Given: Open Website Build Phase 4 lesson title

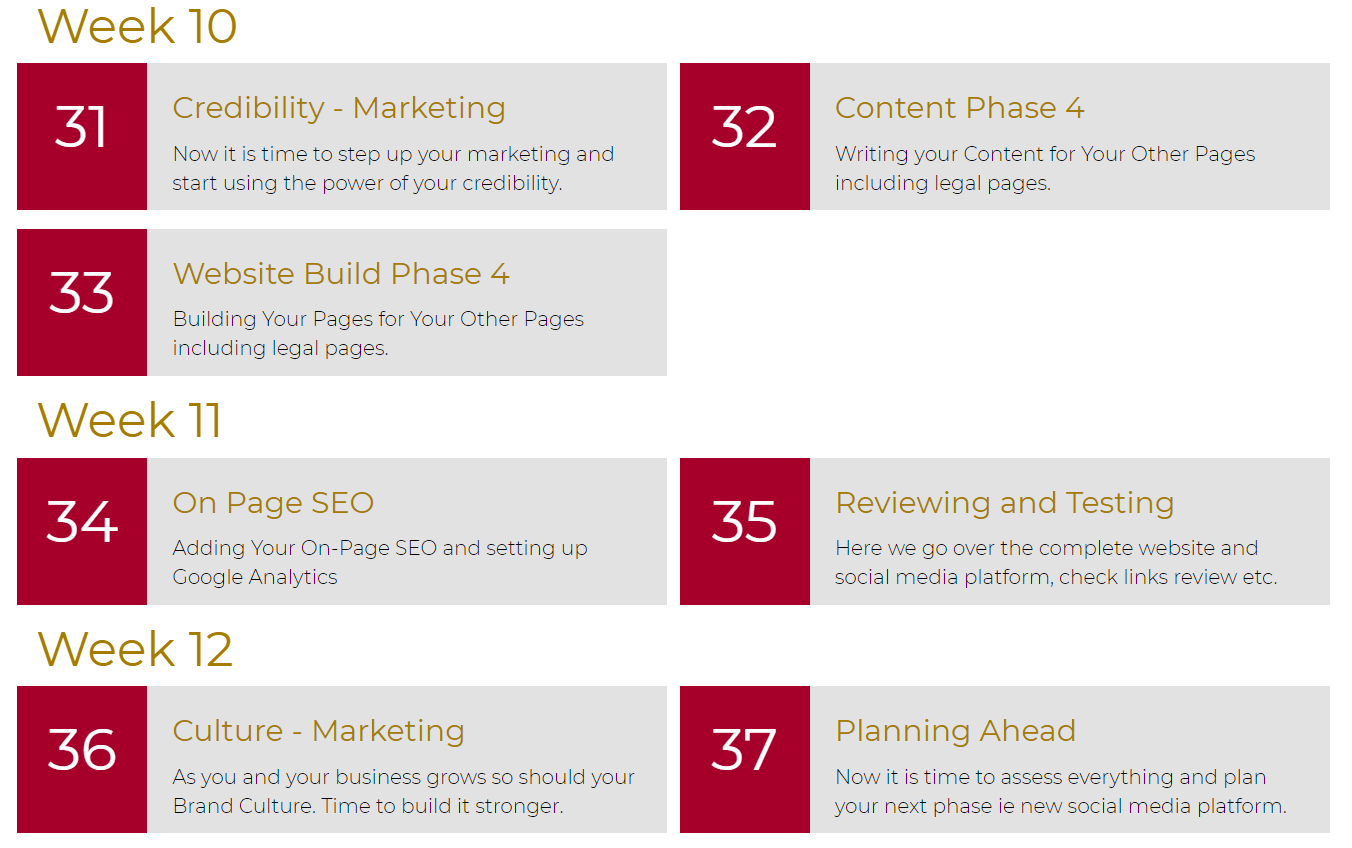Looking at the screenshot, I should point(341,274).
